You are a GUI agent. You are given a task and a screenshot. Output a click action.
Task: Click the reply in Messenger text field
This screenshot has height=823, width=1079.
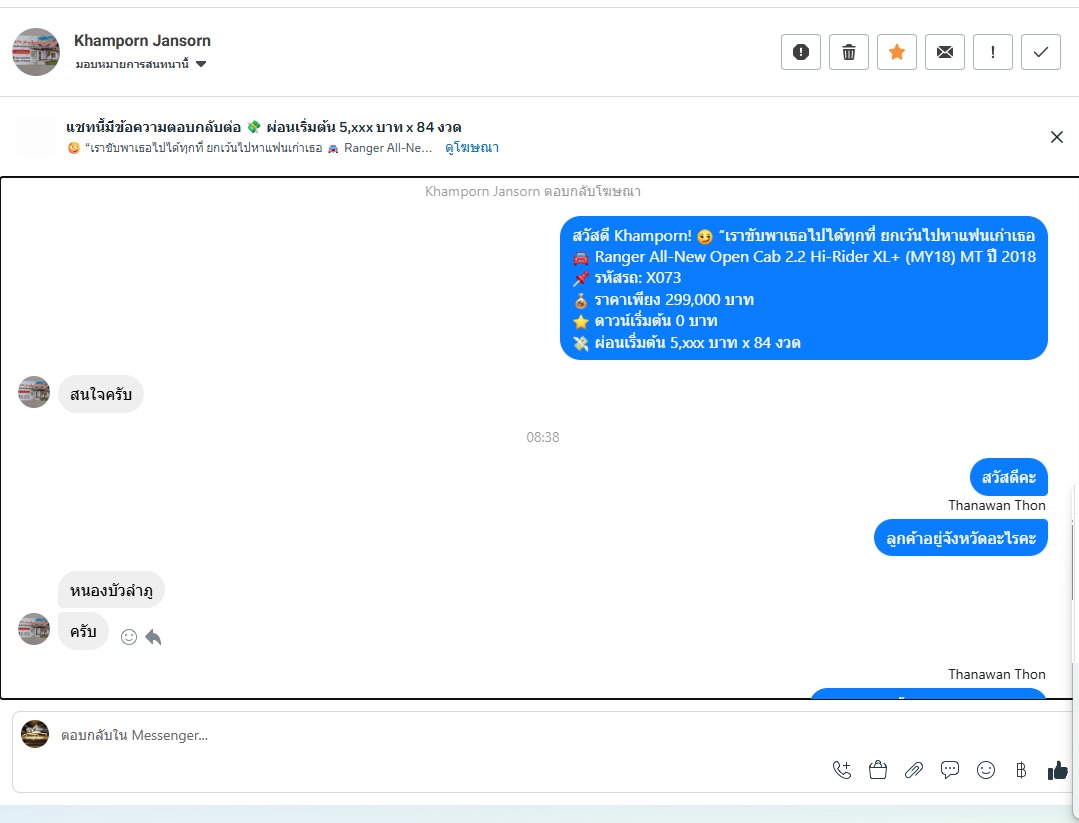(x=440, y=735)
